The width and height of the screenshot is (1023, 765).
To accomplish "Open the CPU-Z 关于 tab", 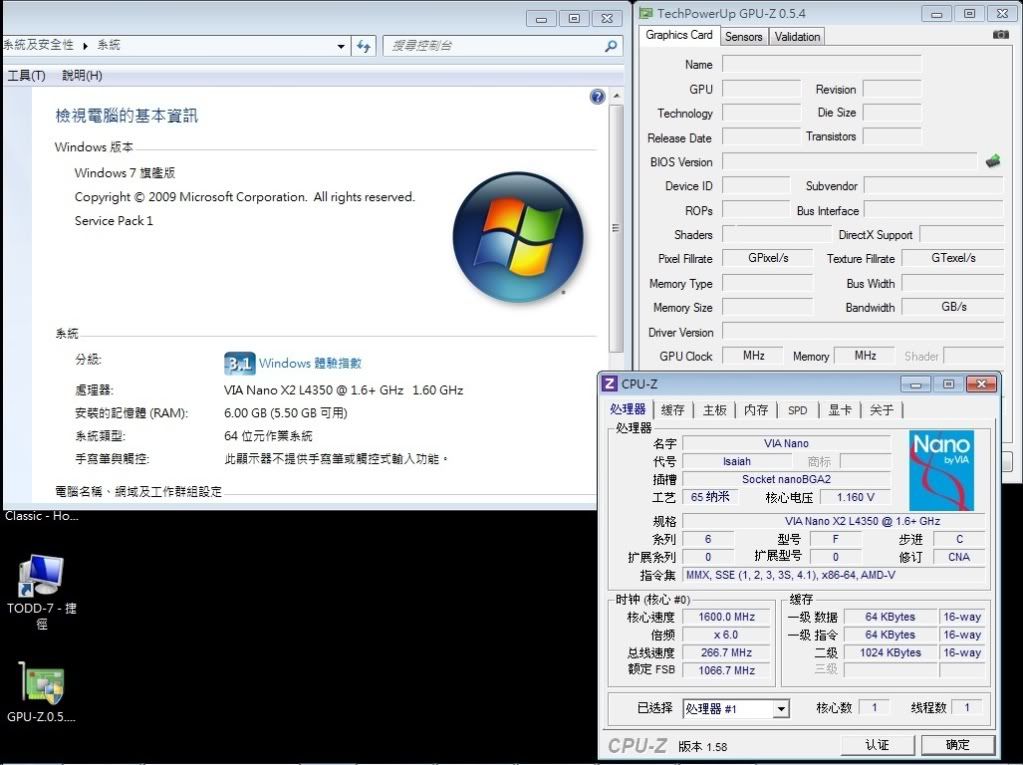I will [881, 410].
